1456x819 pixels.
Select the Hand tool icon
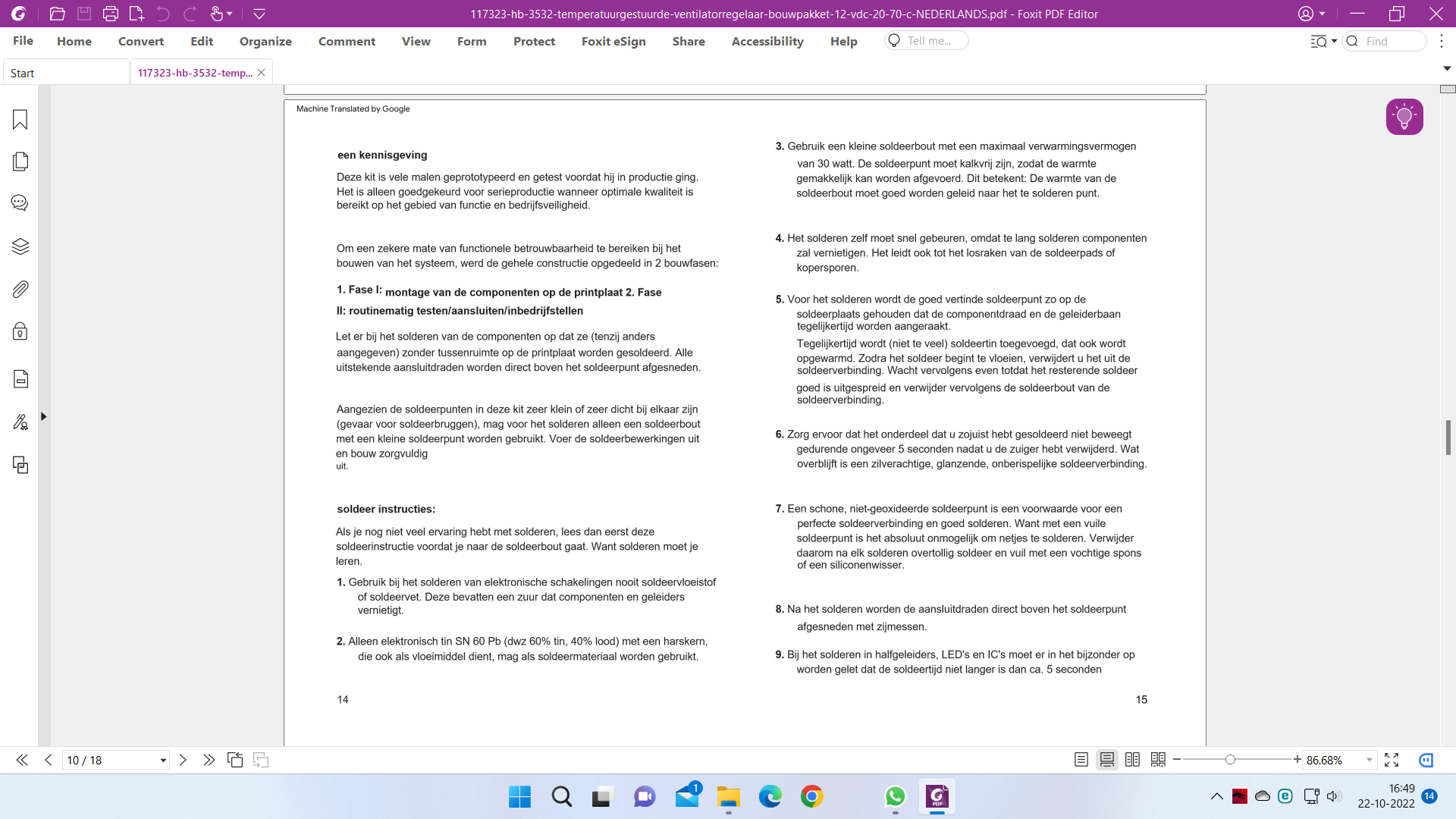pyautogui.click(x=217, y=14)
